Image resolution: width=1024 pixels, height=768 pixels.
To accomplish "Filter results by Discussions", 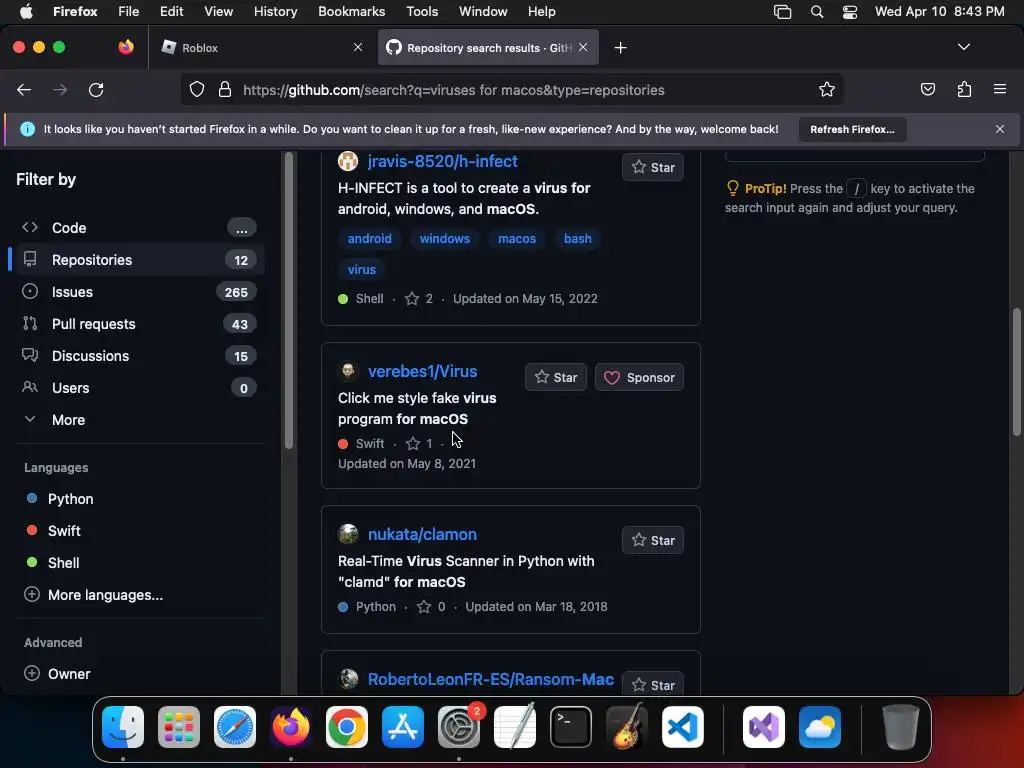I will click(x=138, y=356).
